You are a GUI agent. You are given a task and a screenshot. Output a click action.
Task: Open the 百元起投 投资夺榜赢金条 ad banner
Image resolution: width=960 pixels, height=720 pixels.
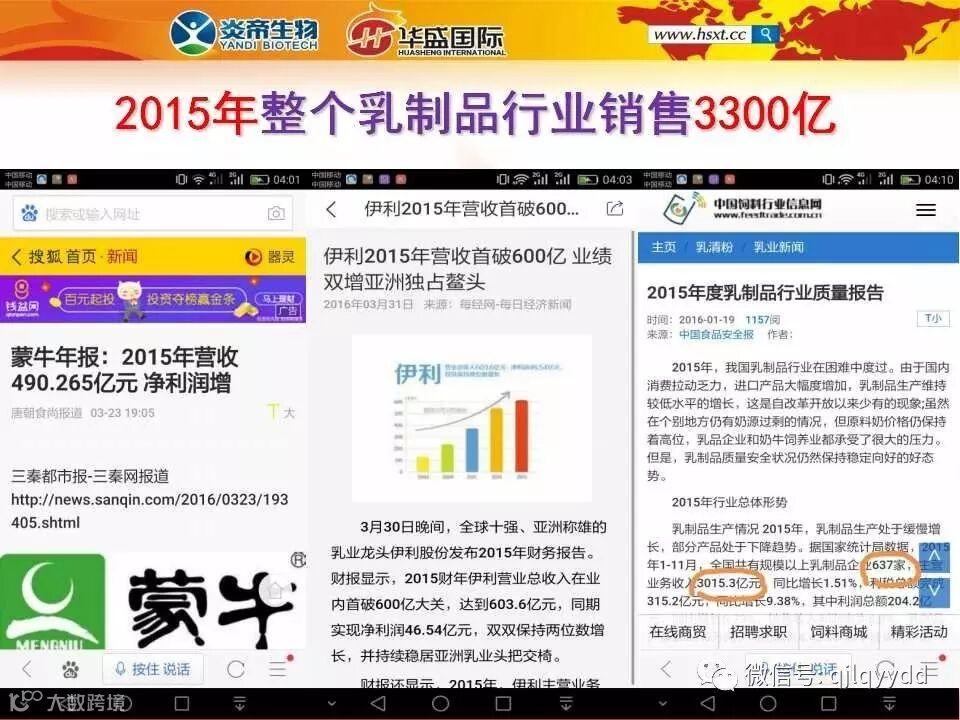point(152,299)
